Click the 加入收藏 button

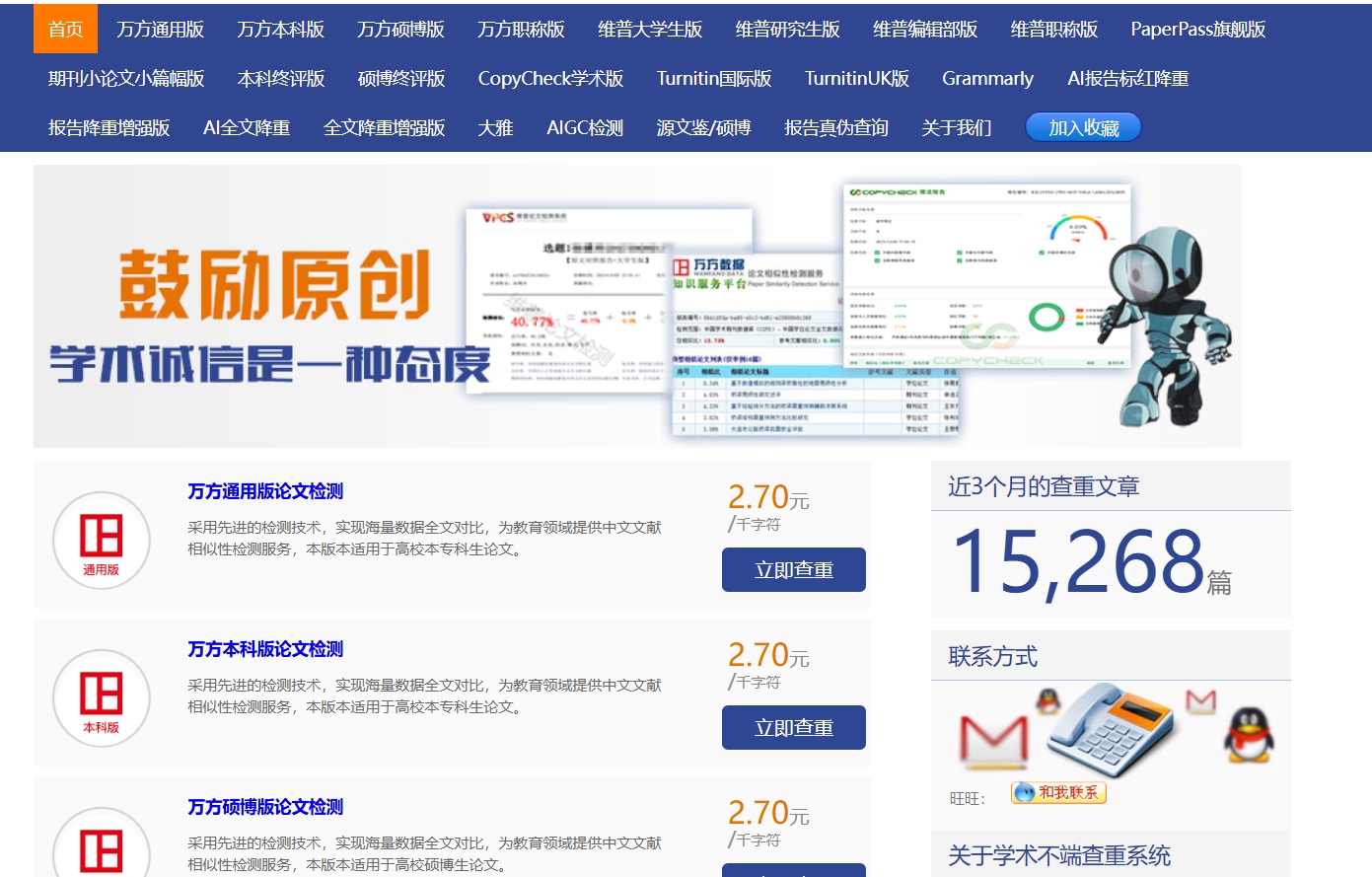(1083, 127)
